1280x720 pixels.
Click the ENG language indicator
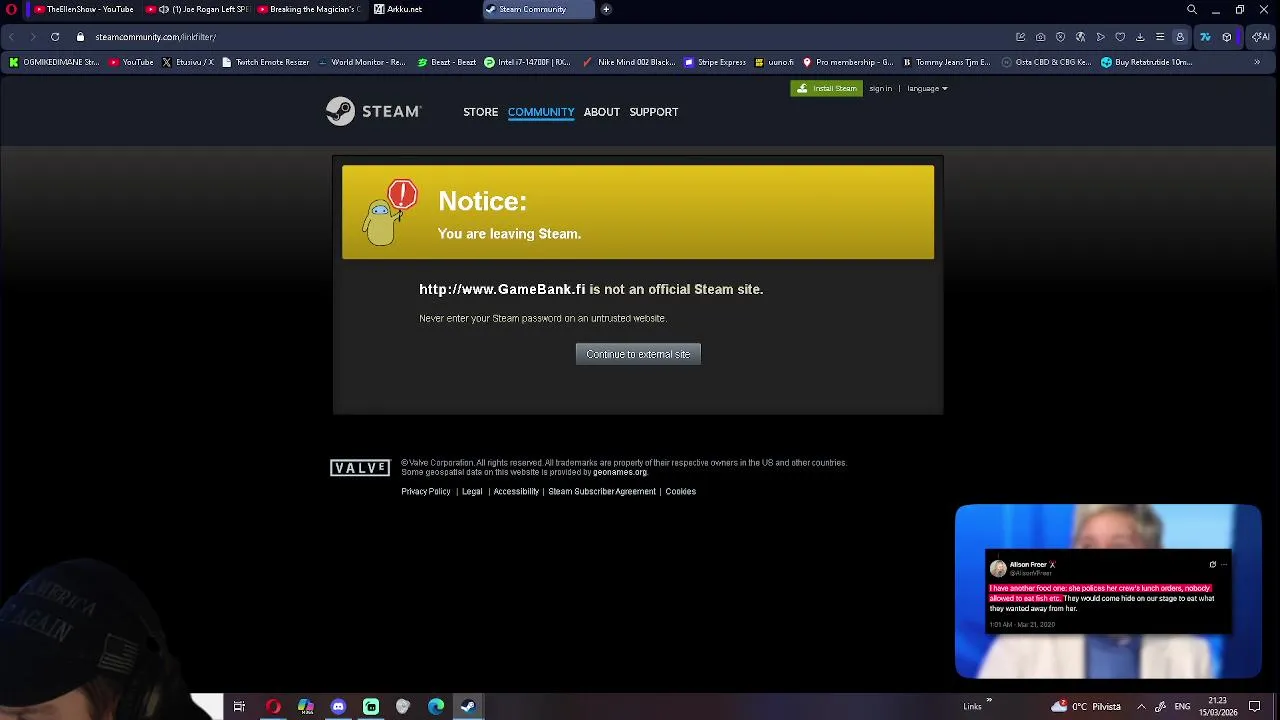pos(1182,707)
